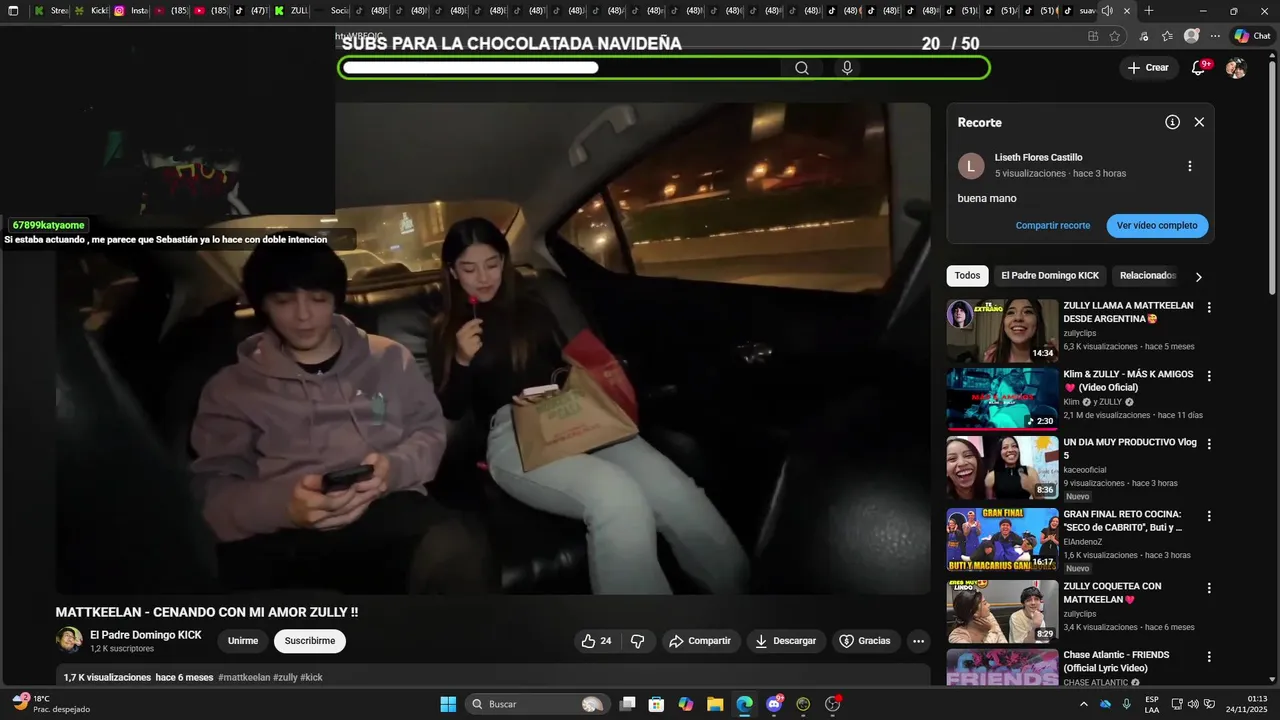Open YouTube account avatar menu
Image resolution: width=1280 pixels, height=720 pixels.
click(1236, 68)
